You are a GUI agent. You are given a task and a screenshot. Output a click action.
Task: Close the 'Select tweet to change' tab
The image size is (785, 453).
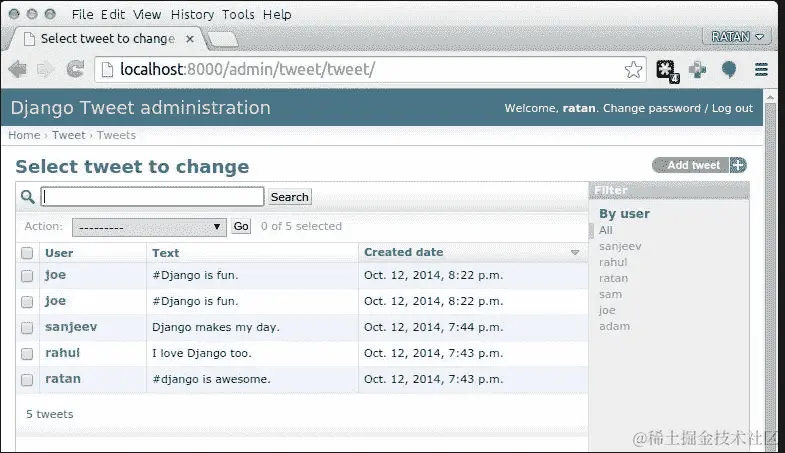point(190,39)
